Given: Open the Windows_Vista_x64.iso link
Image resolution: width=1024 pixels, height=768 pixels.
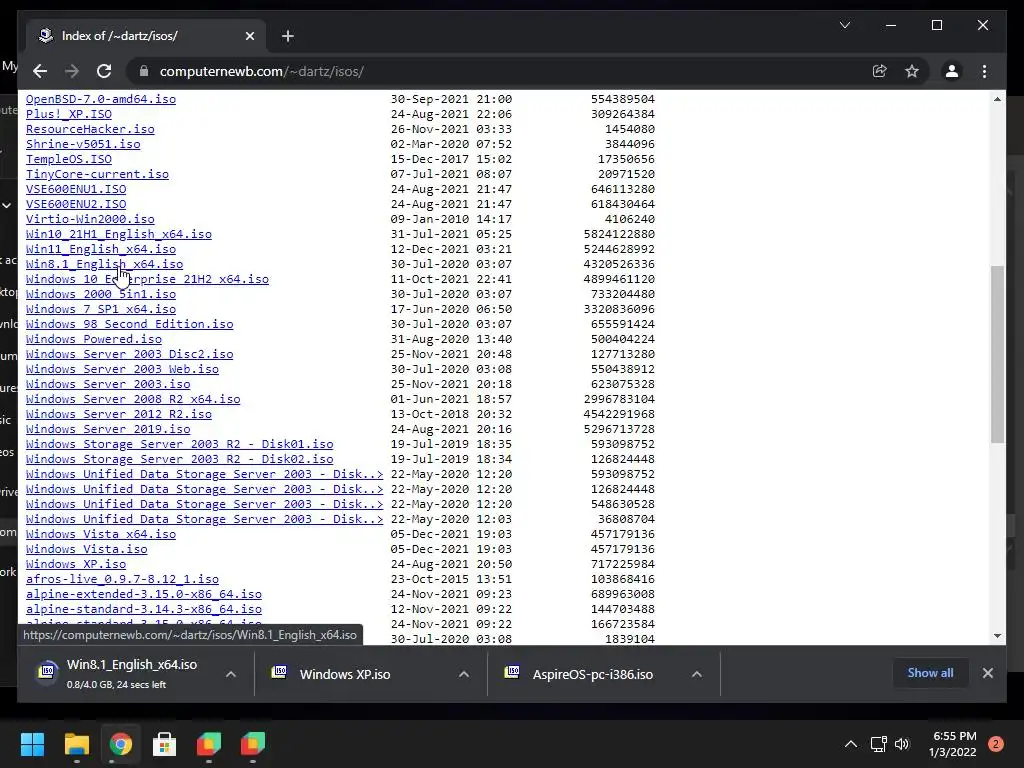Looking at the screenshot, I should click(101, 534).
